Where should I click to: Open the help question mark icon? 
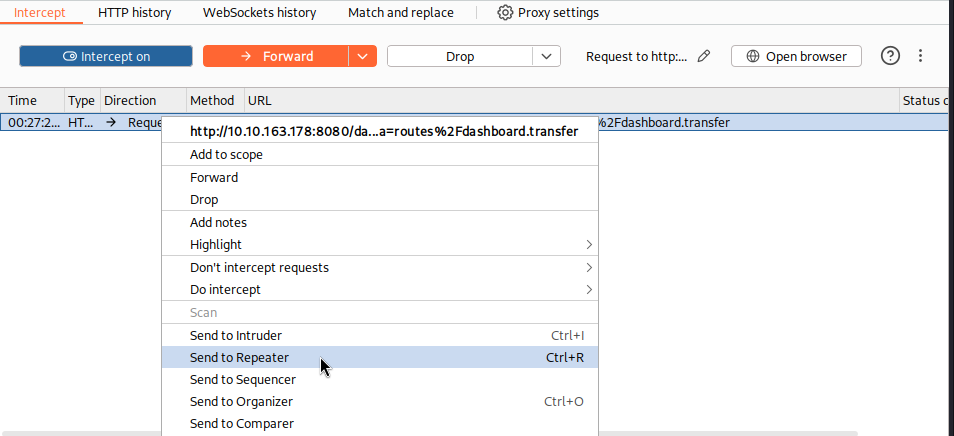pyautogui.click(x=890, y=56)
